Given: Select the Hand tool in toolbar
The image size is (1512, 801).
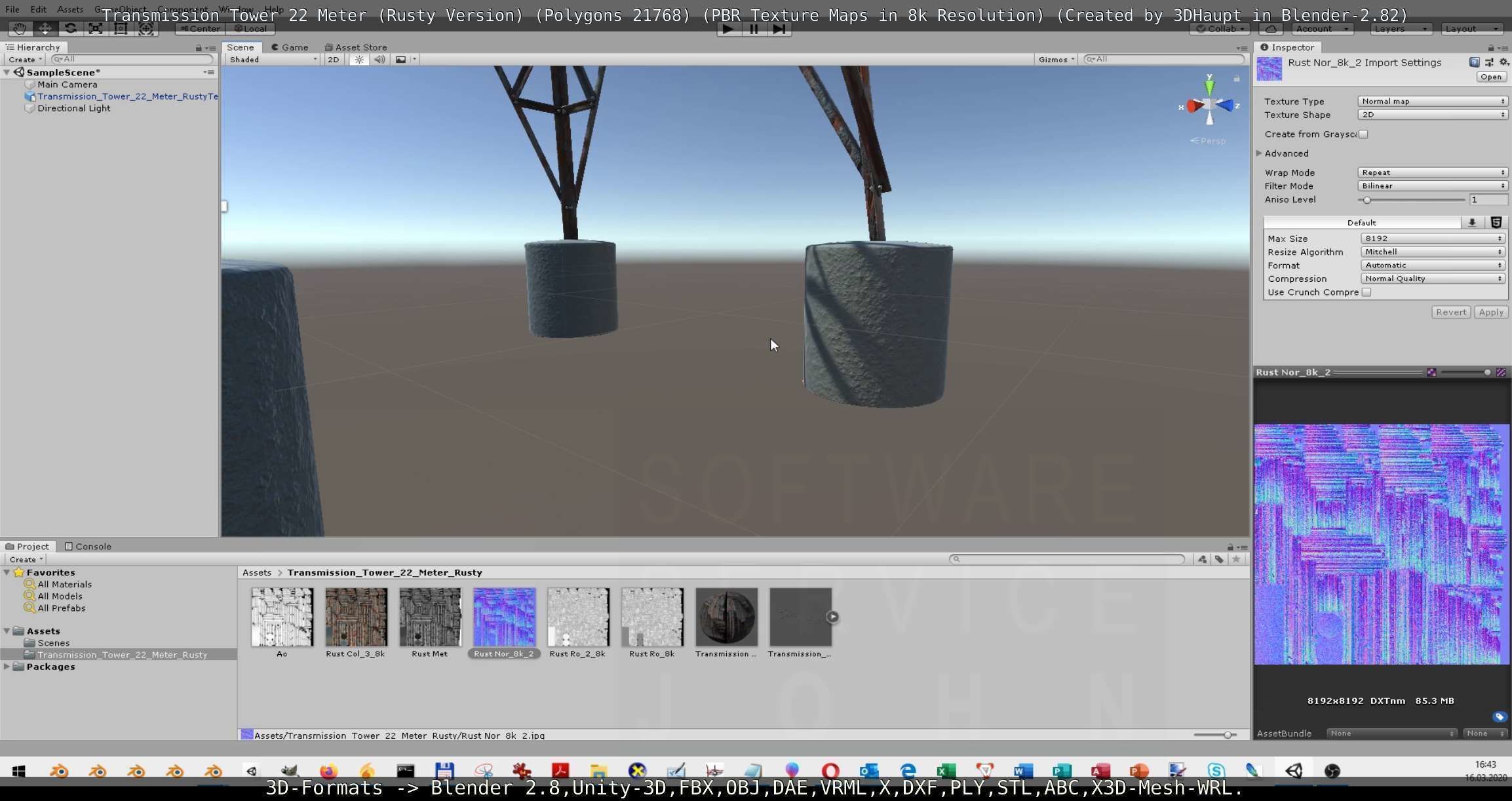Looking at the screenshot, I should (20, 29).
